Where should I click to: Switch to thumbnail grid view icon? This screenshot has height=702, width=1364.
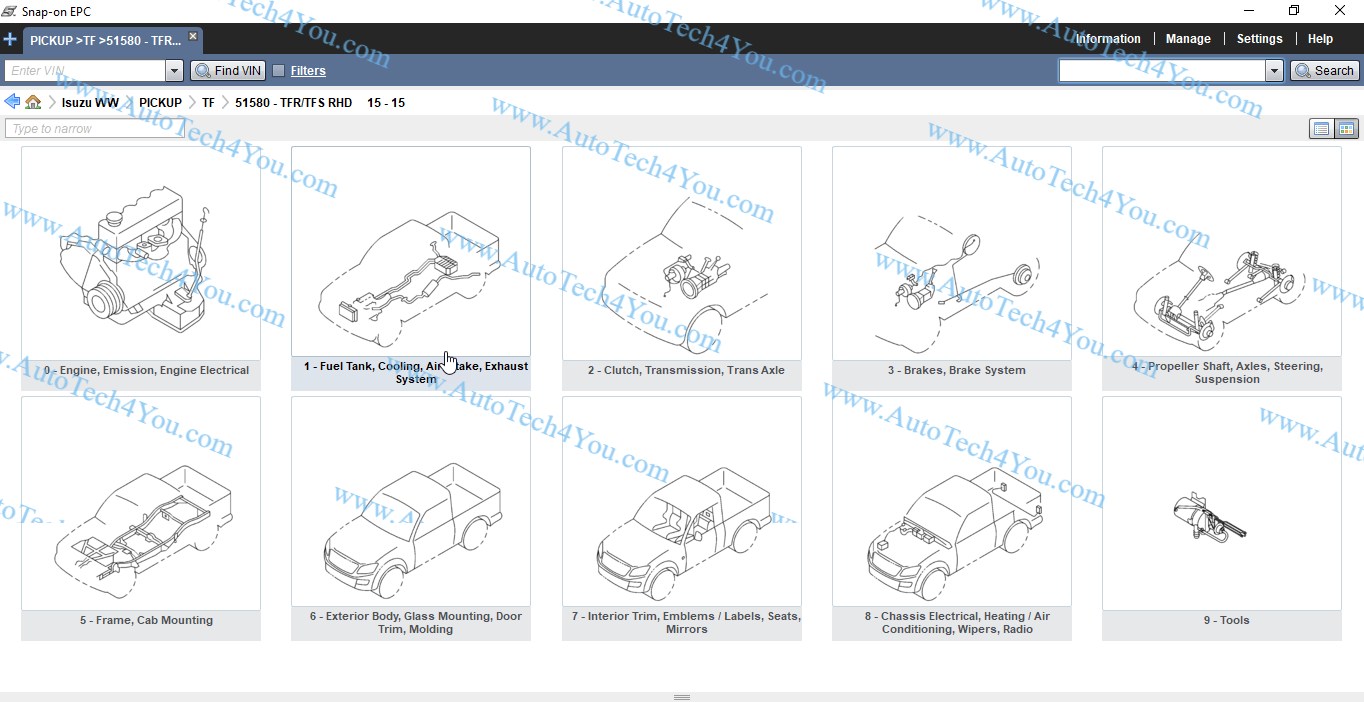click(1346, 129)
